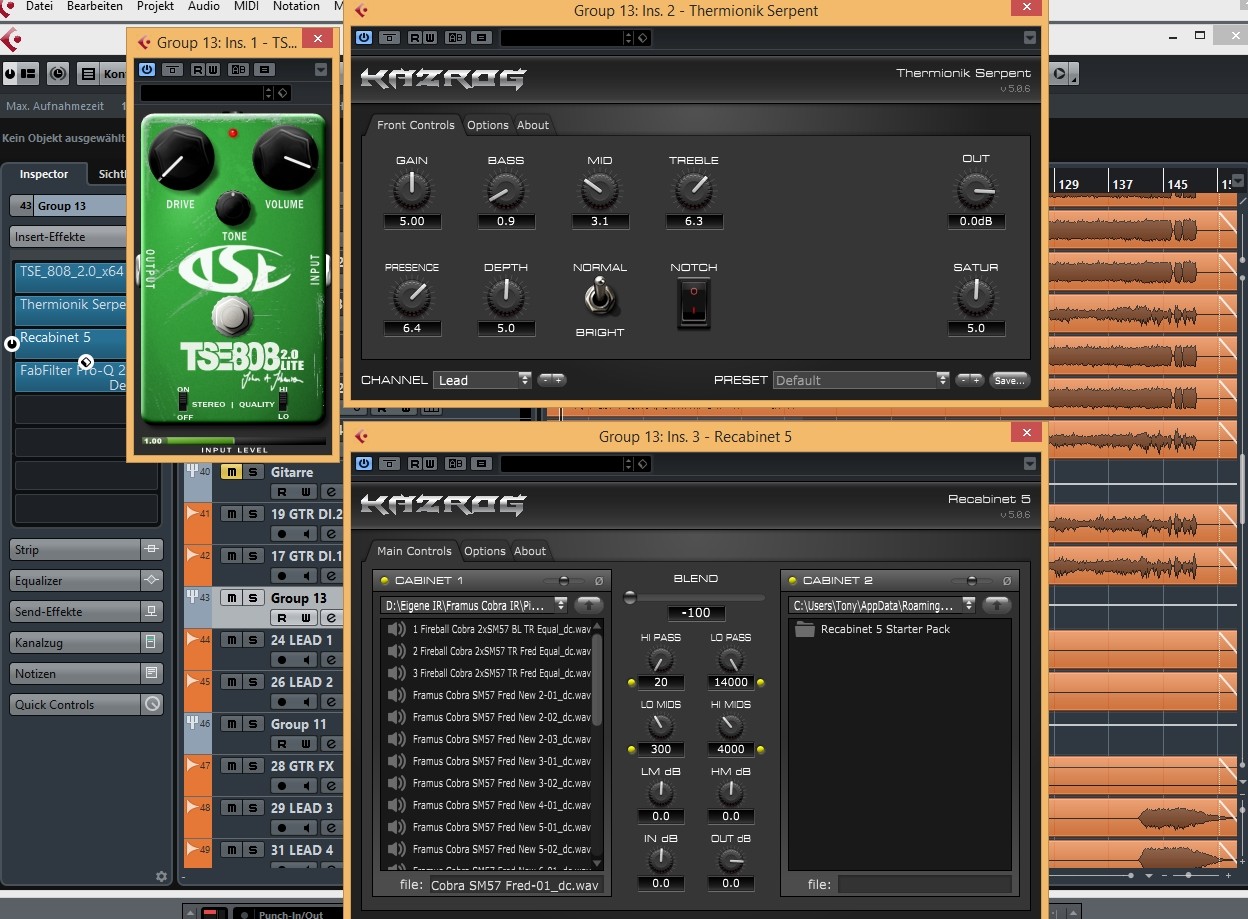This screenshot has width=1248, height=919.
Task: Click the TSE808 pedal footswitch
Action: [x=232, y=318]
